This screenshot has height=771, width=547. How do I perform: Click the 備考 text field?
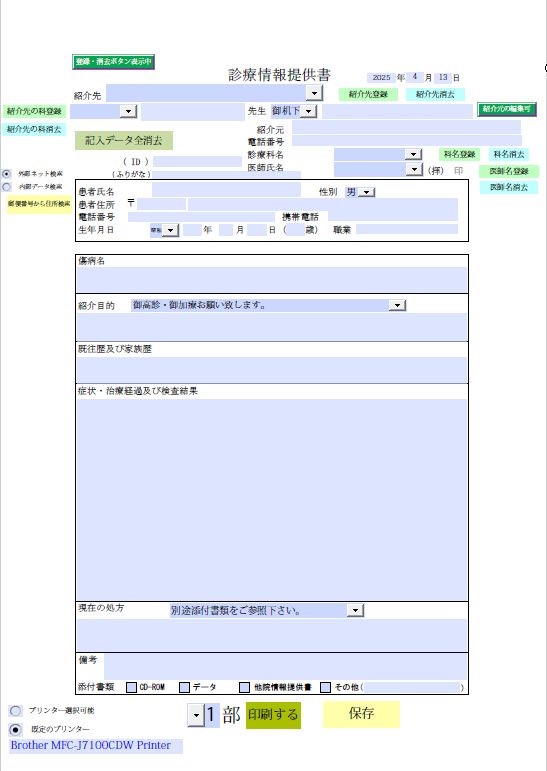tap(286, 666)
